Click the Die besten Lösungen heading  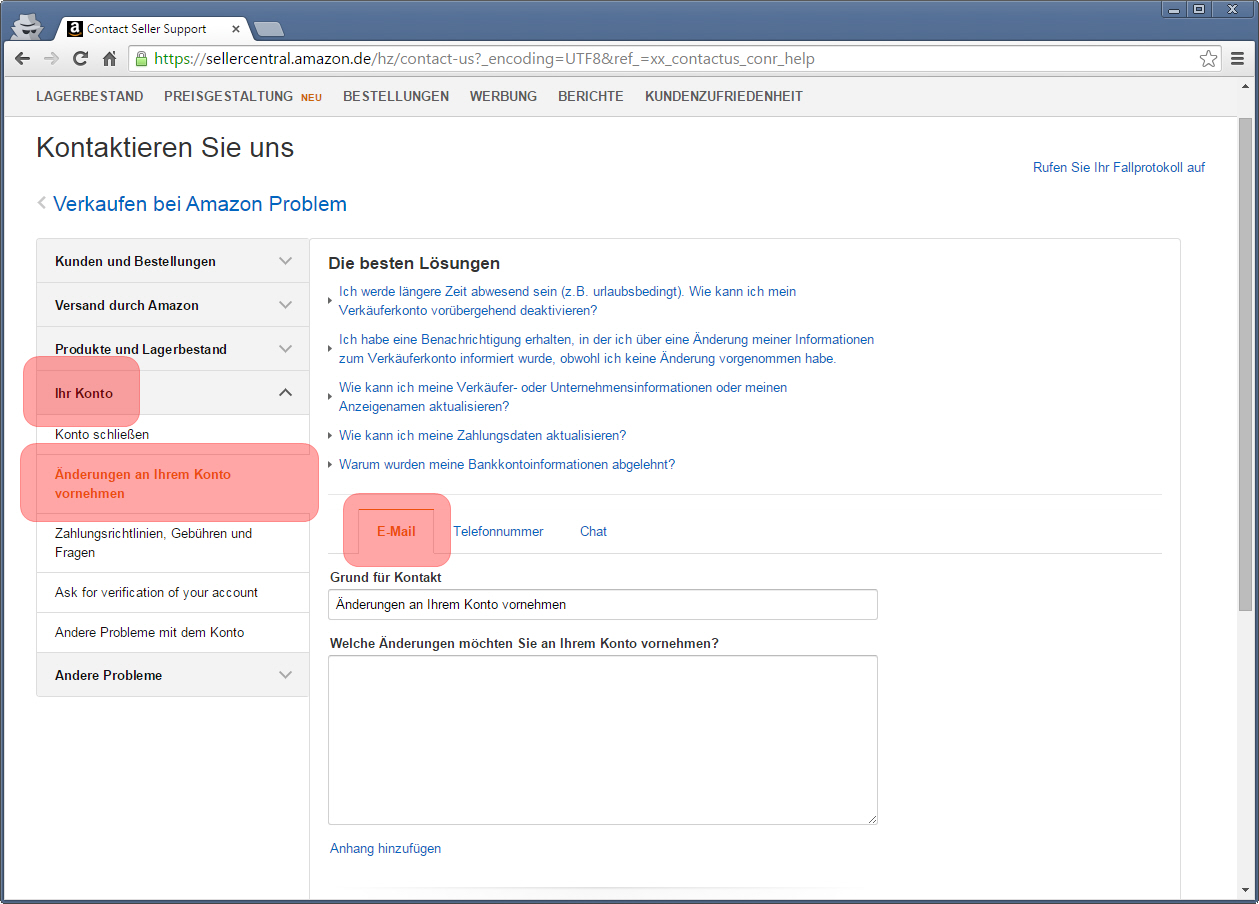(x=414, y=264)
